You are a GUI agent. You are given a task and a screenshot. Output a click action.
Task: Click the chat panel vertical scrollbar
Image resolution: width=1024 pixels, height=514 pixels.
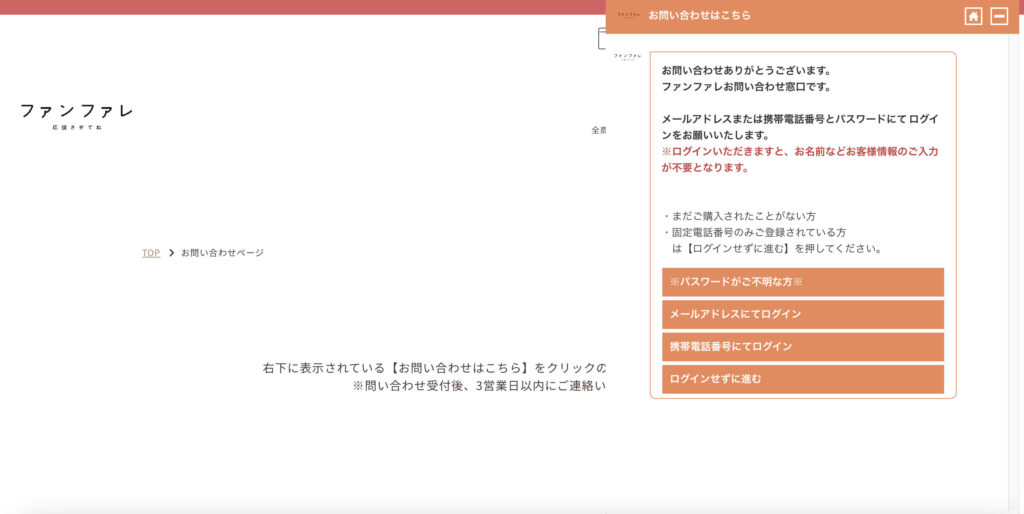pos(1014,273)
